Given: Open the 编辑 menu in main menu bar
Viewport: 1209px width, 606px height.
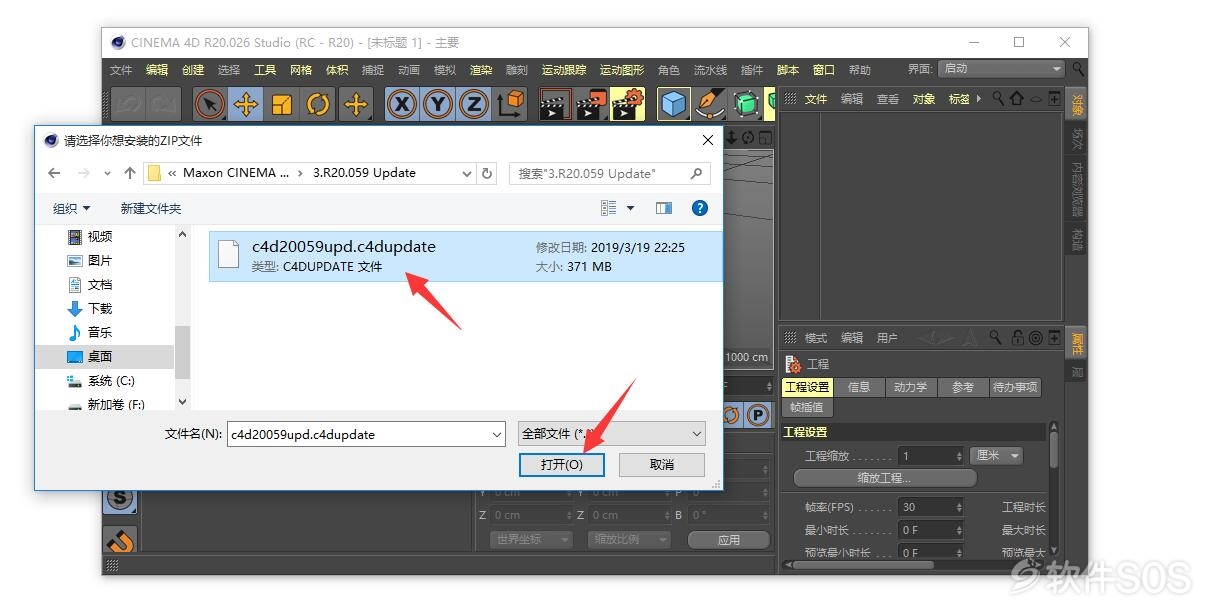Looking at the screenshot, I should 157,70.
